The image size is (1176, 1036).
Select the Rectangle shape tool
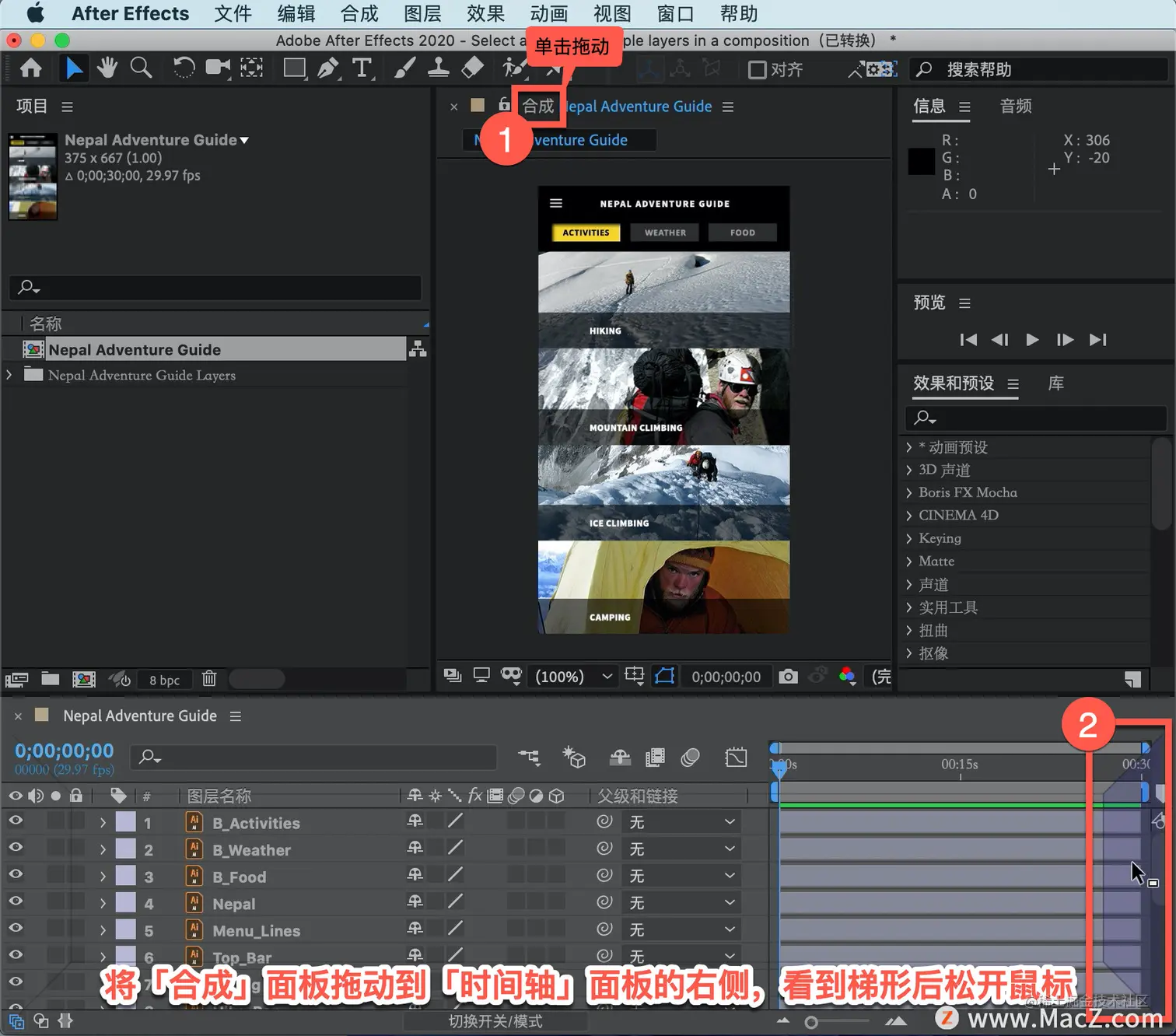(294, 68)
